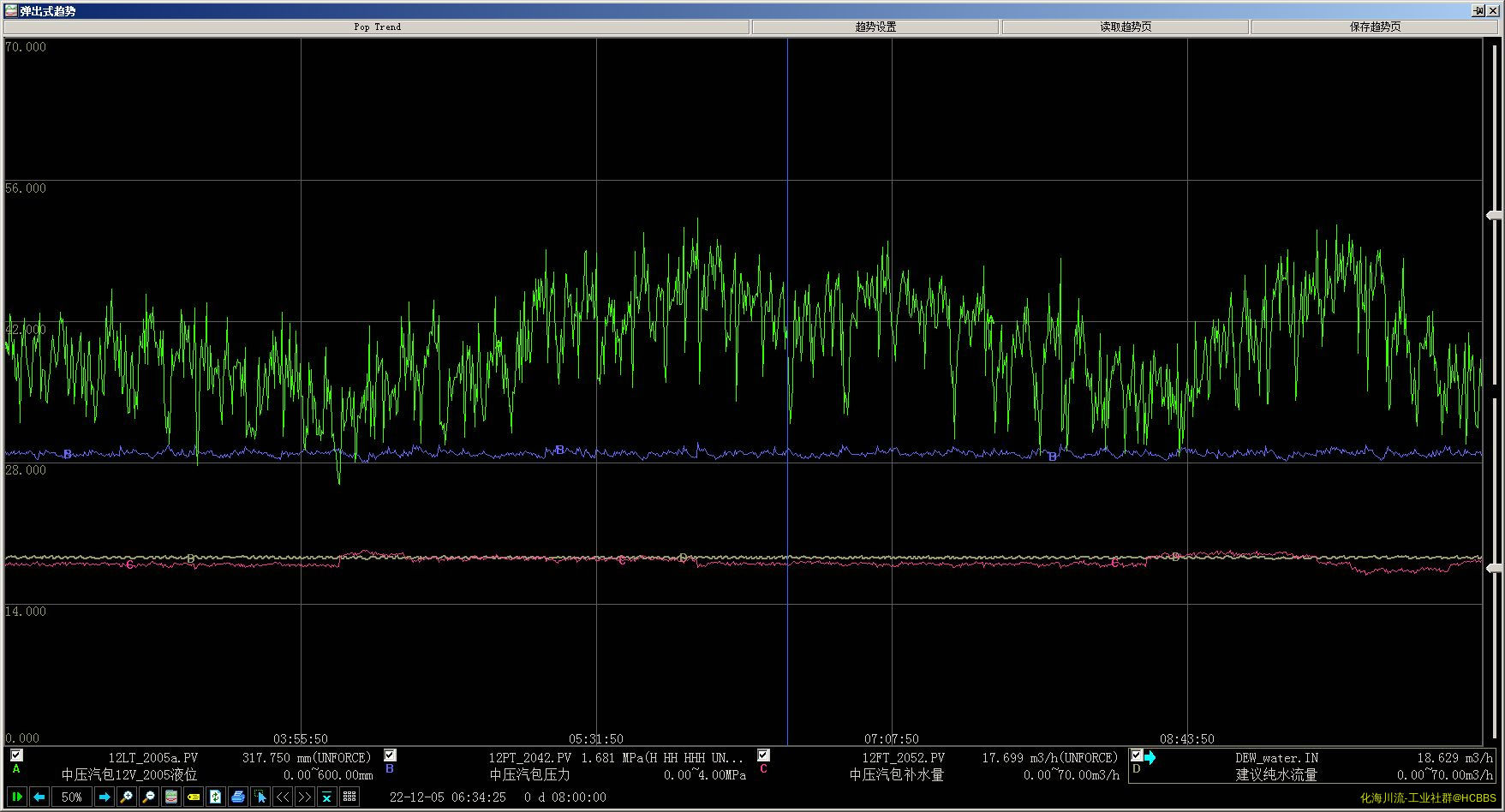Shift trend right with the blue arrow
1505x812 pixels.
pos(105,797)
